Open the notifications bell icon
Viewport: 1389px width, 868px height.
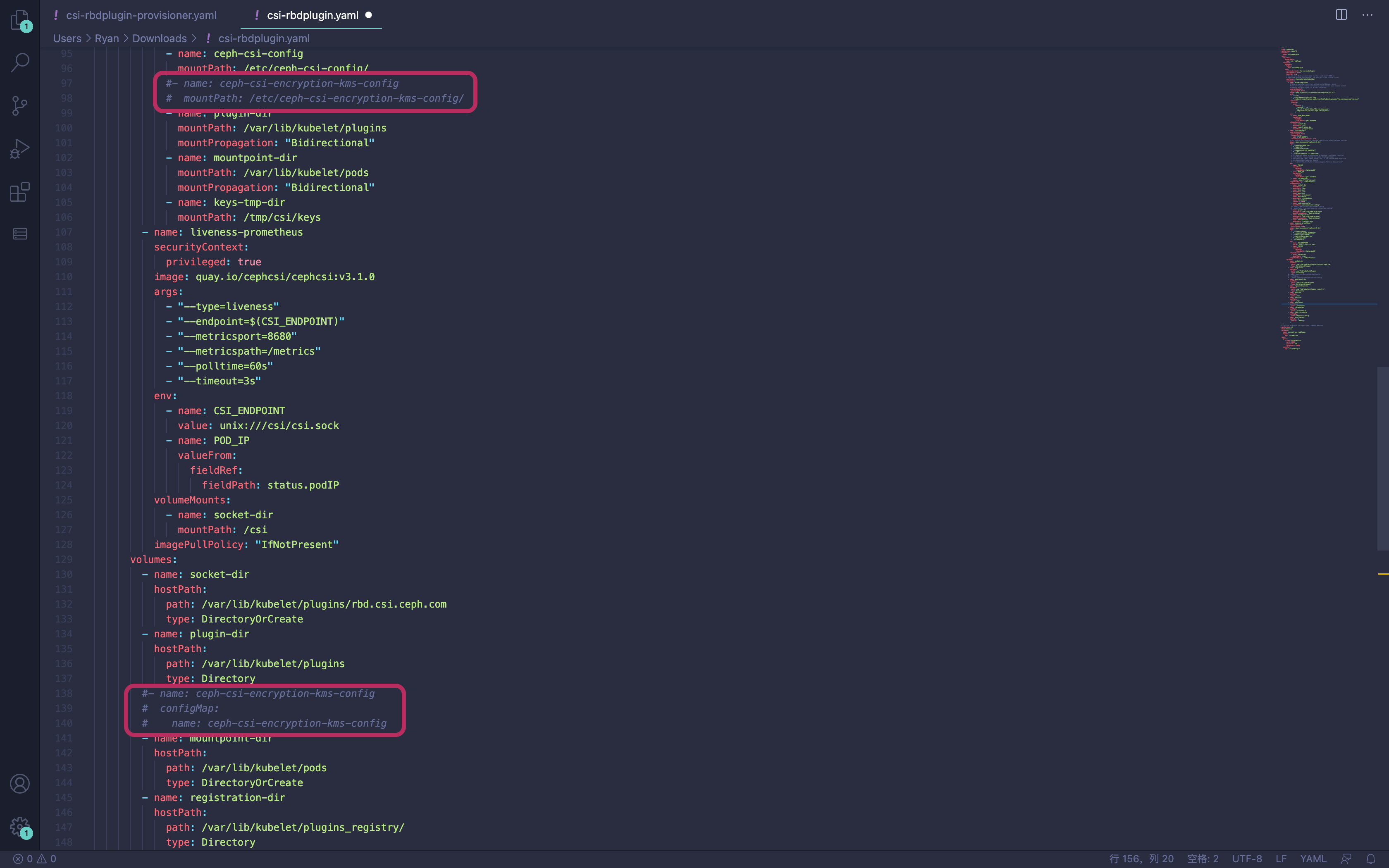tap(1371, 859)
